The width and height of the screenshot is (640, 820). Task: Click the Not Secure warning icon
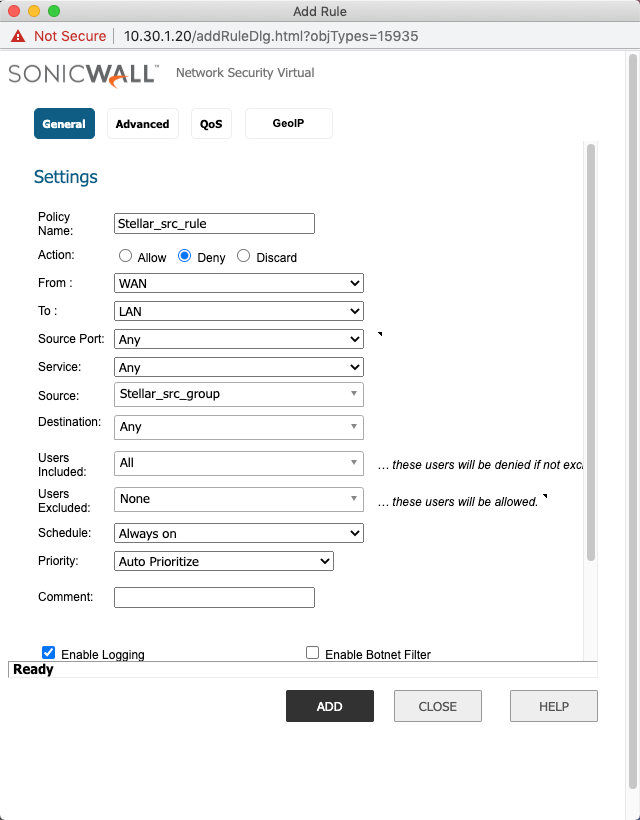(18, 36)
